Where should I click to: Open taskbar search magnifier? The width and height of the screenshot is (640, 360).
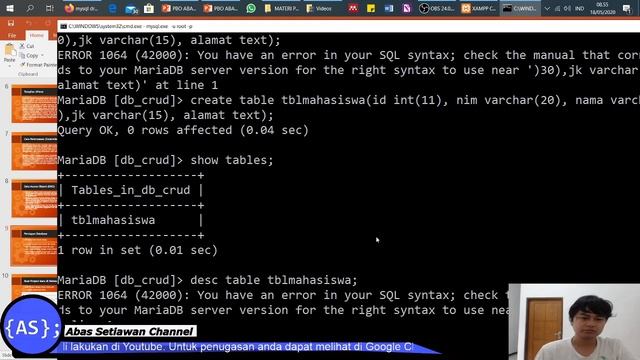click(x=30, y=8)
